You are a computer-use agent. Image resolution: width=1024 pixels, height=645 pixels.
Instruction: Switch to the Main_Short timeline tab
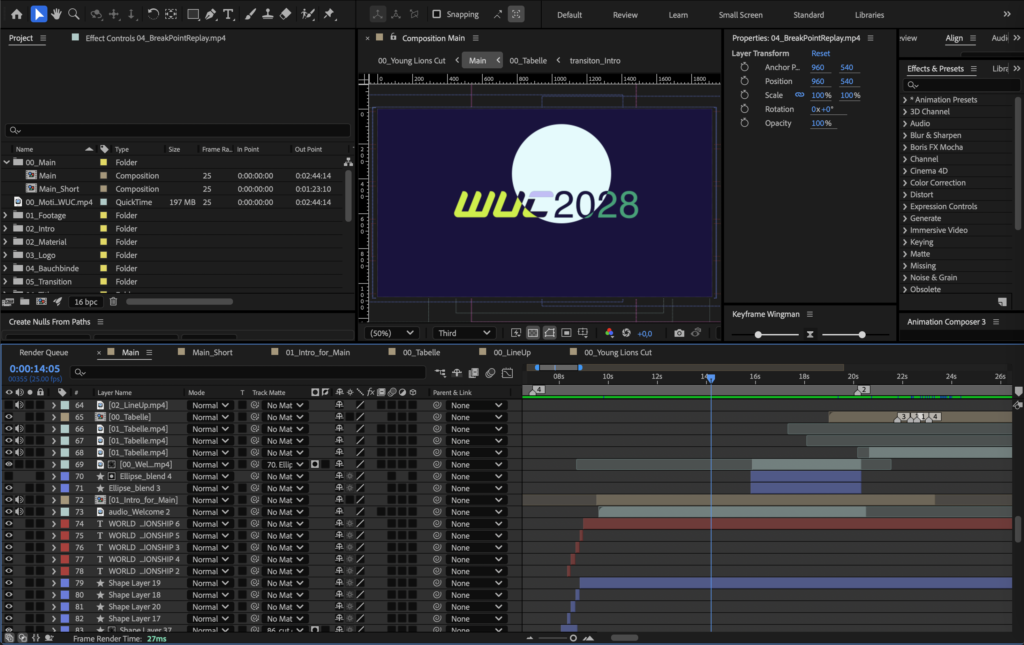click(x=212, y=352)
